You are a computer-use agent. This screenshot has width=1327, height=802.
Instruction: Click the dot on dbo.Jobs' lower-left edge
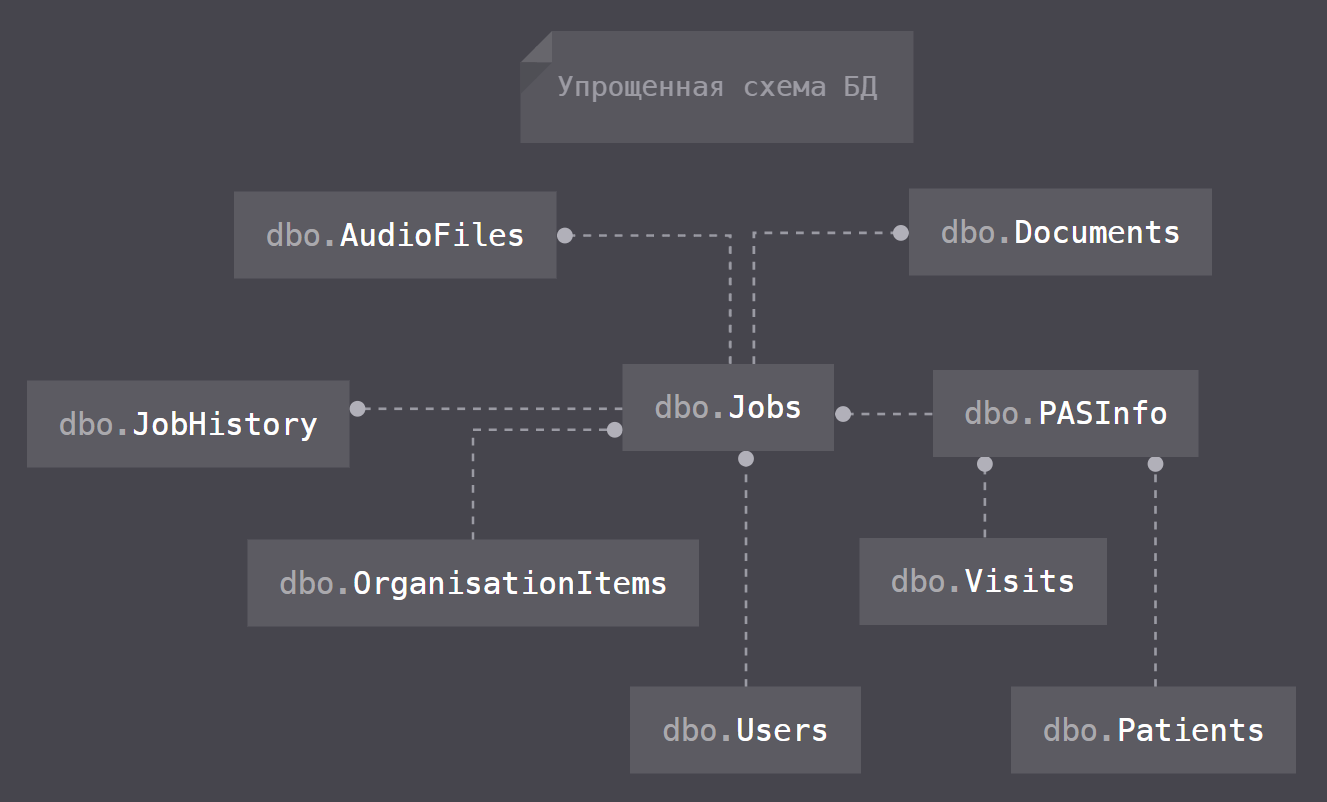click(615, 430)
